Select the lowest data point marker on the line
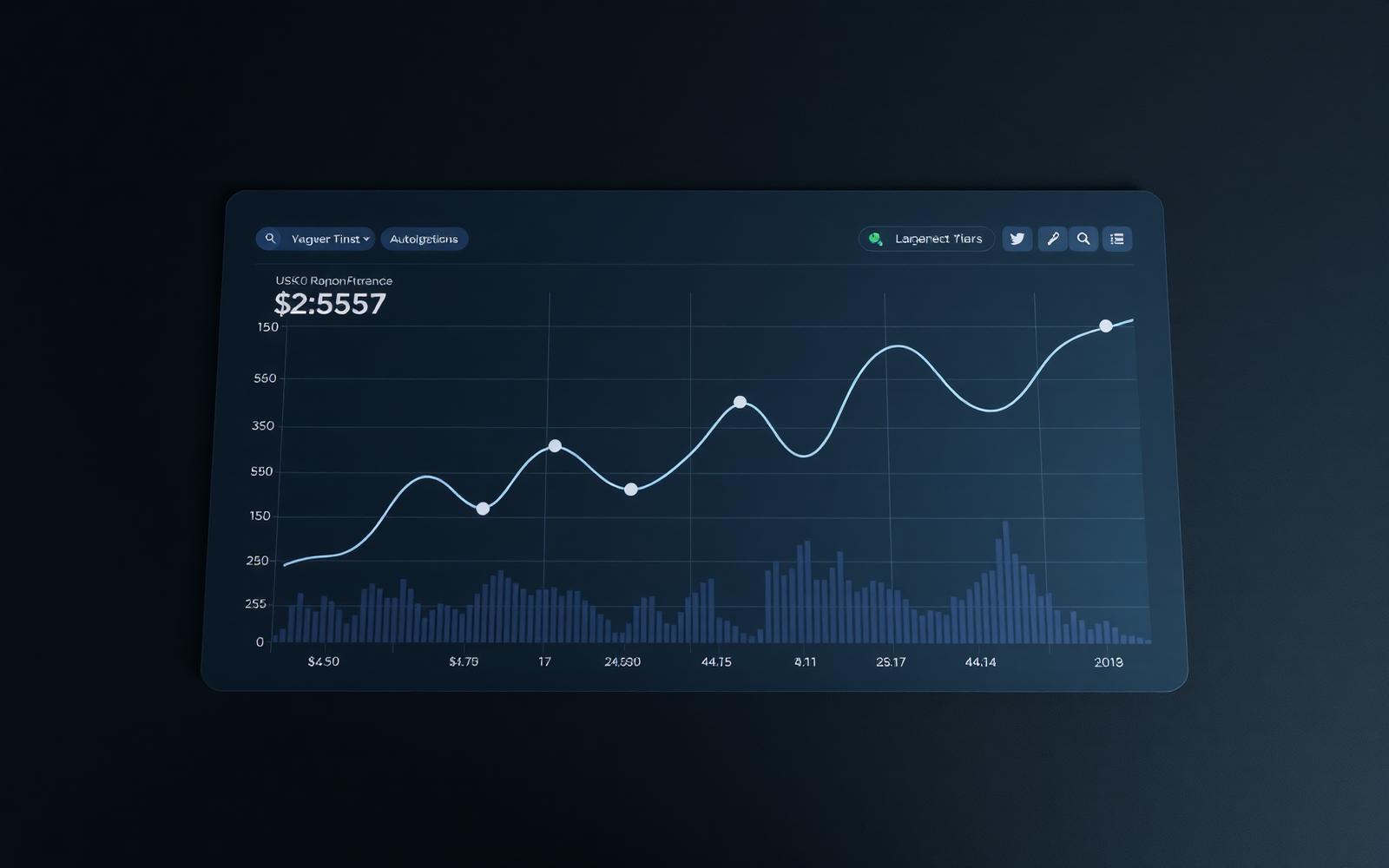This screenshot has width=1389, height=868. (484, 509)
